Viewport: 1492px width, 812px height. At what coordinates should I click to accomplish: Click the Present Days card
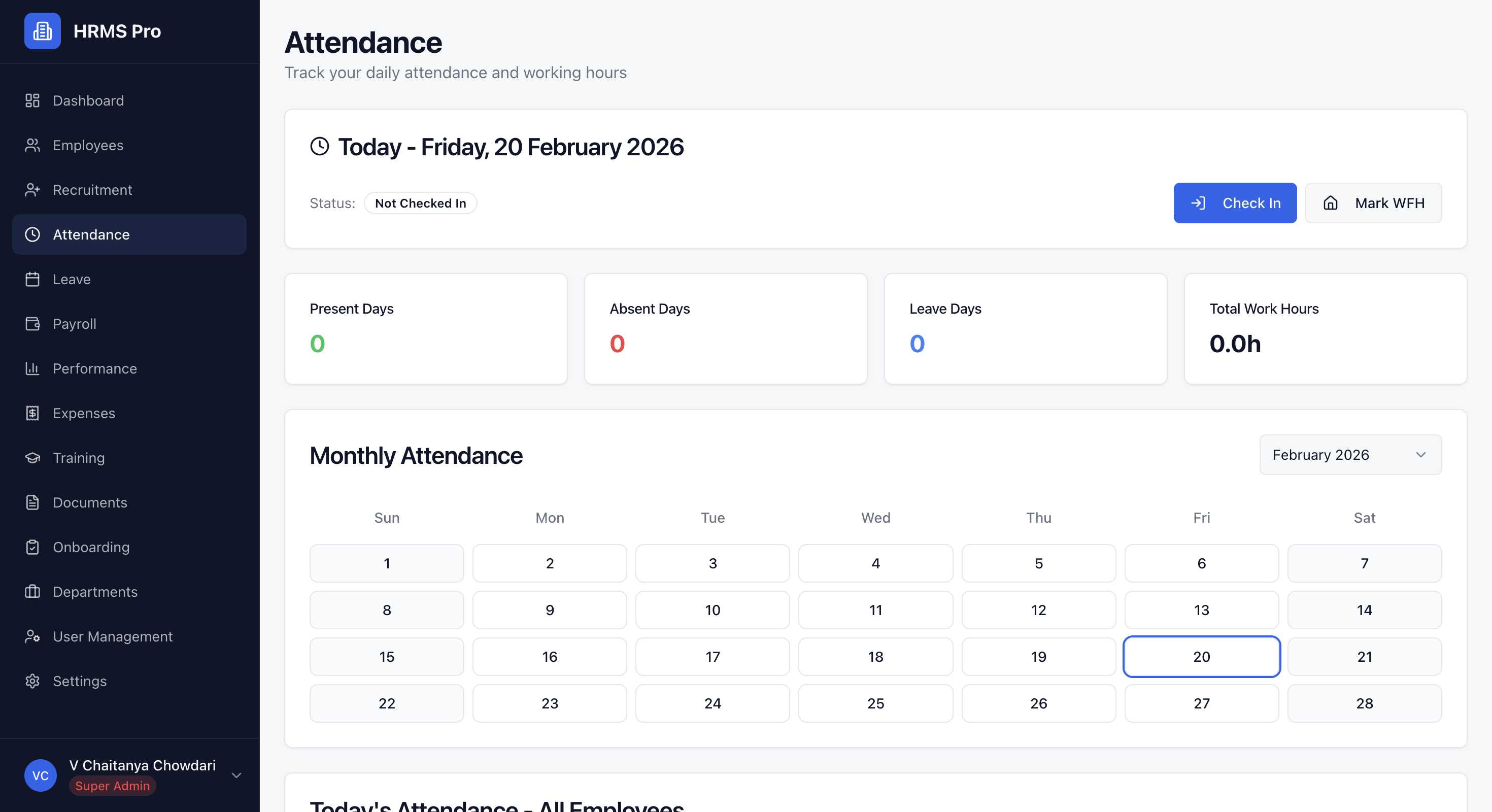(426, 328)
